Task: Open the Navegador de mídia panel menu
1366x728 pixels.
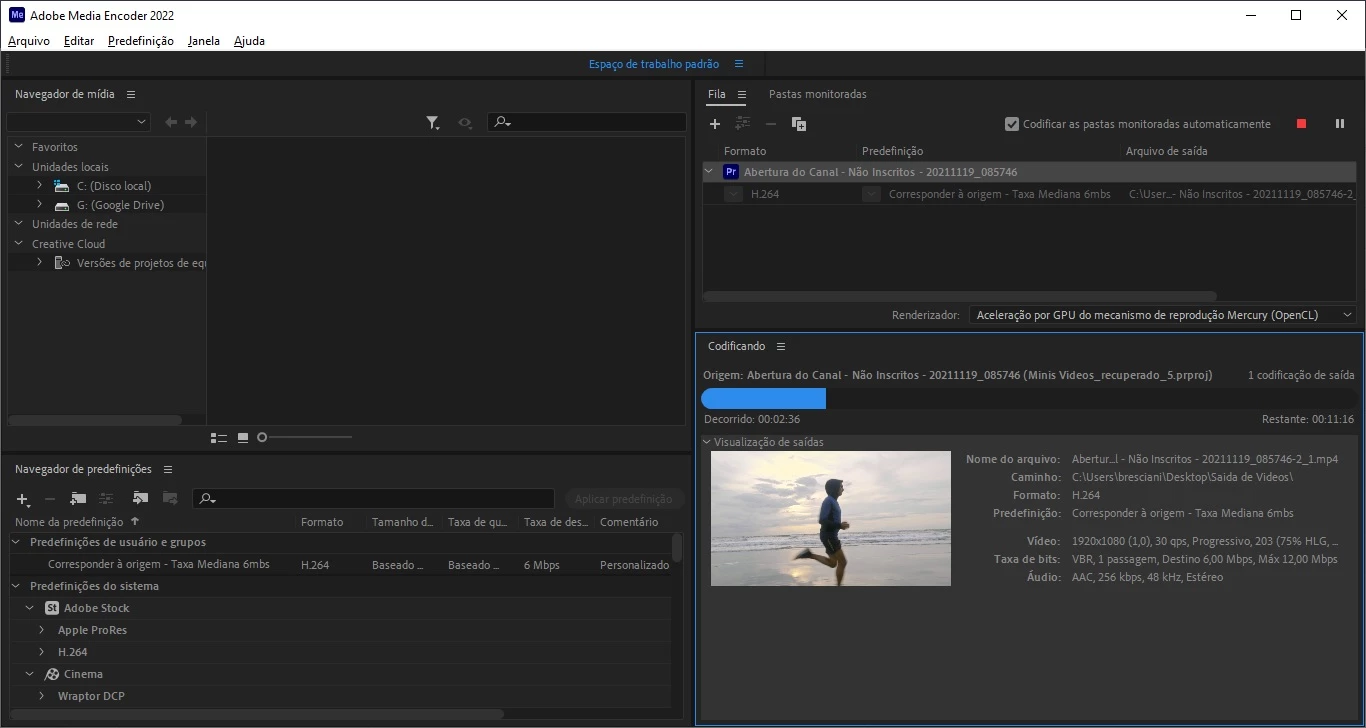Action: coord(131,94)
